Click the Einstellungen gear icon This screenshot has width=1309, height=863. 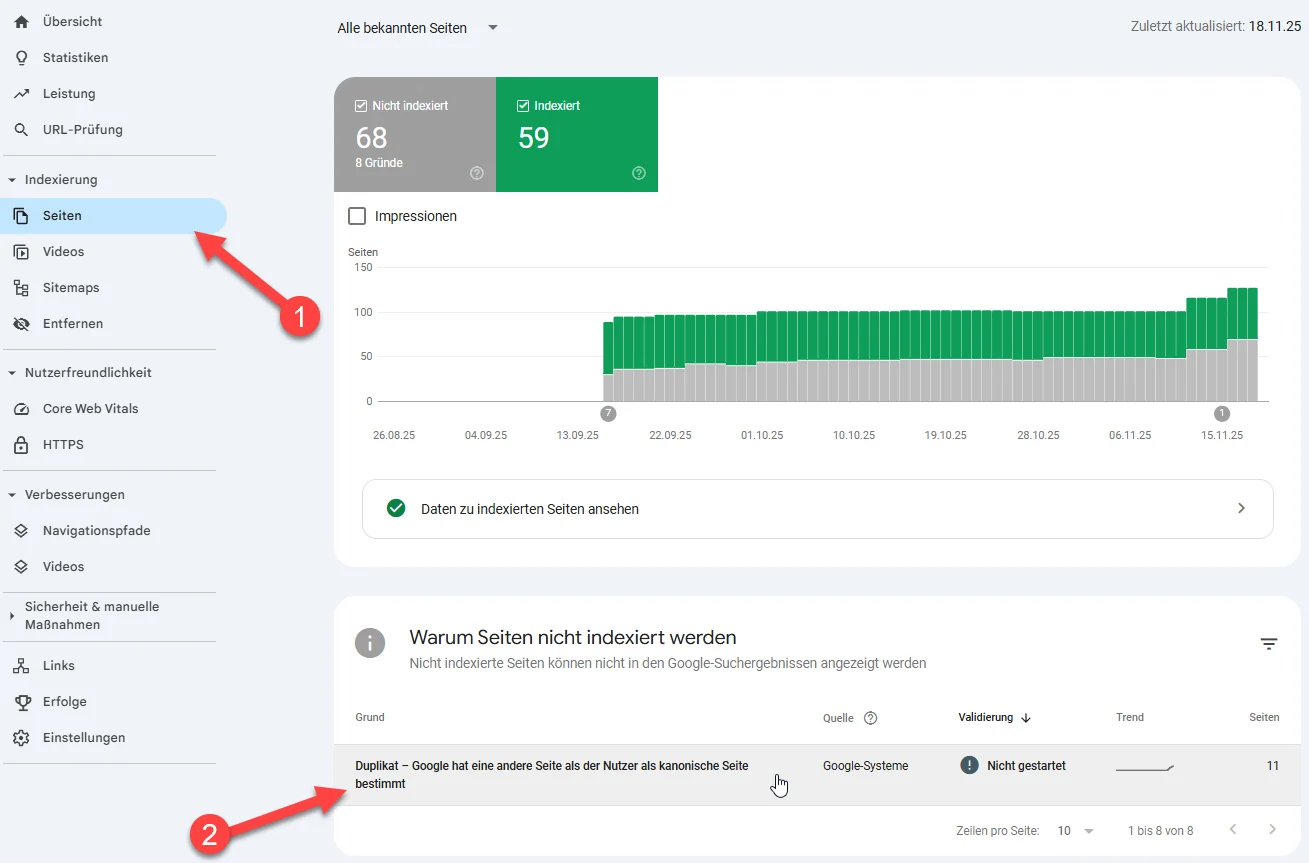[20, 737]
